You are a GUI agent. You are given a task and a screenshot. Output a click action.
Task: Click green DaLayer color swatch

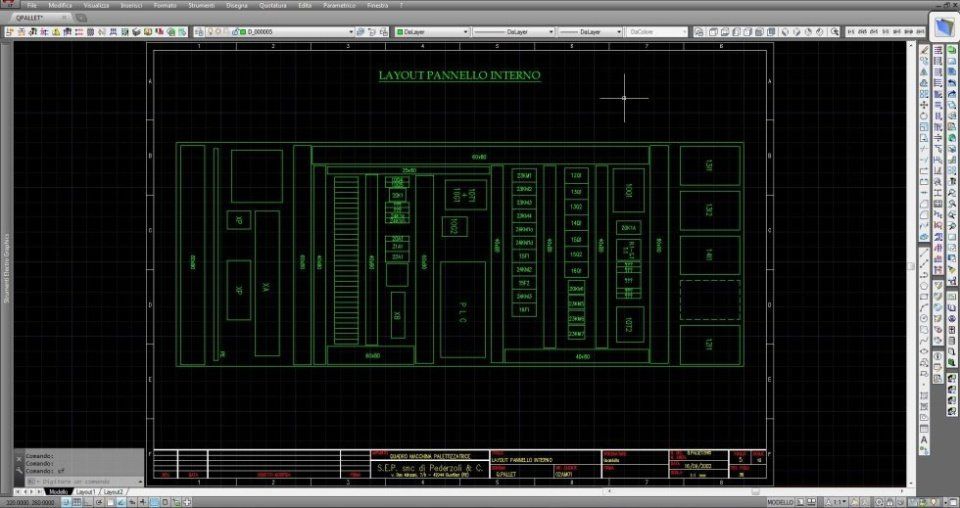pos(400,32)
